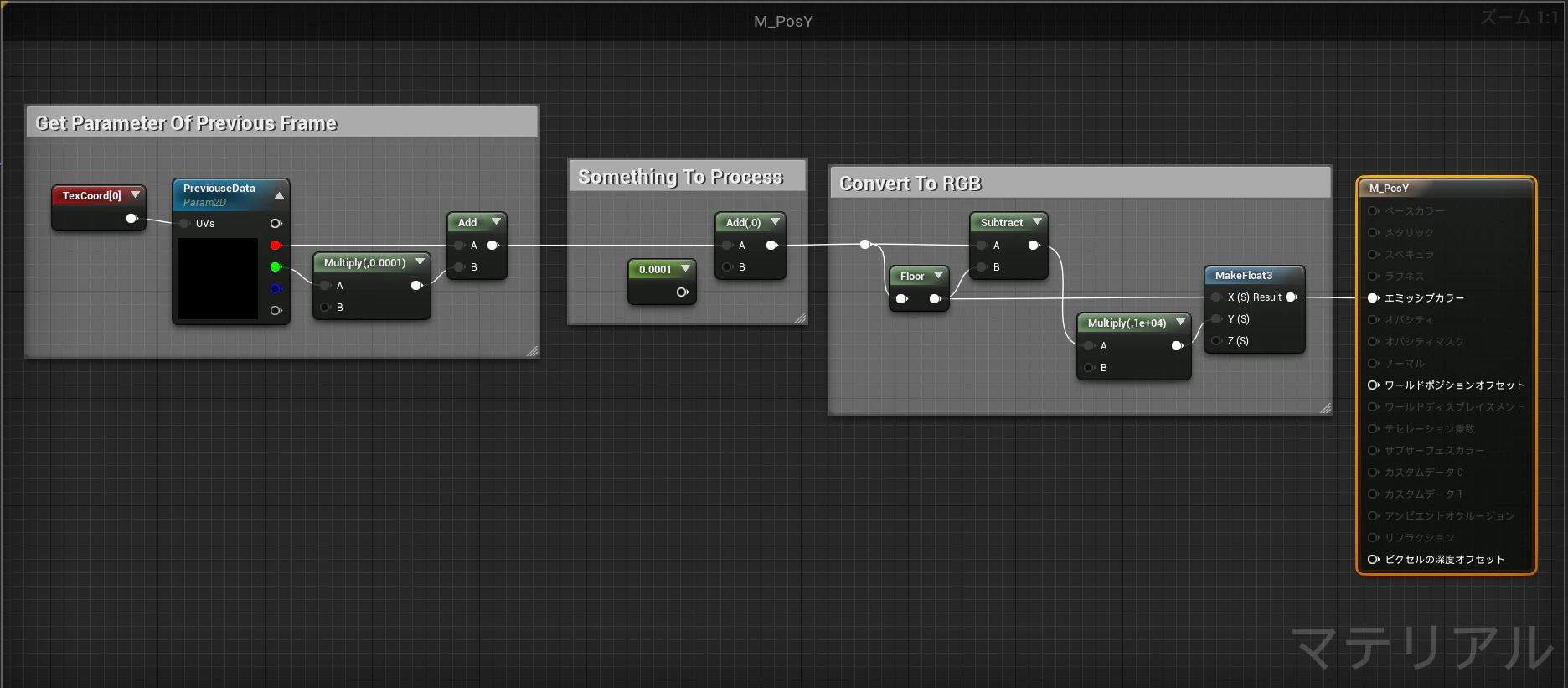The height and width of the screenshot is (688, 1568).
Task: Select the M_PosY tab title at top
Action: (783, 21)
